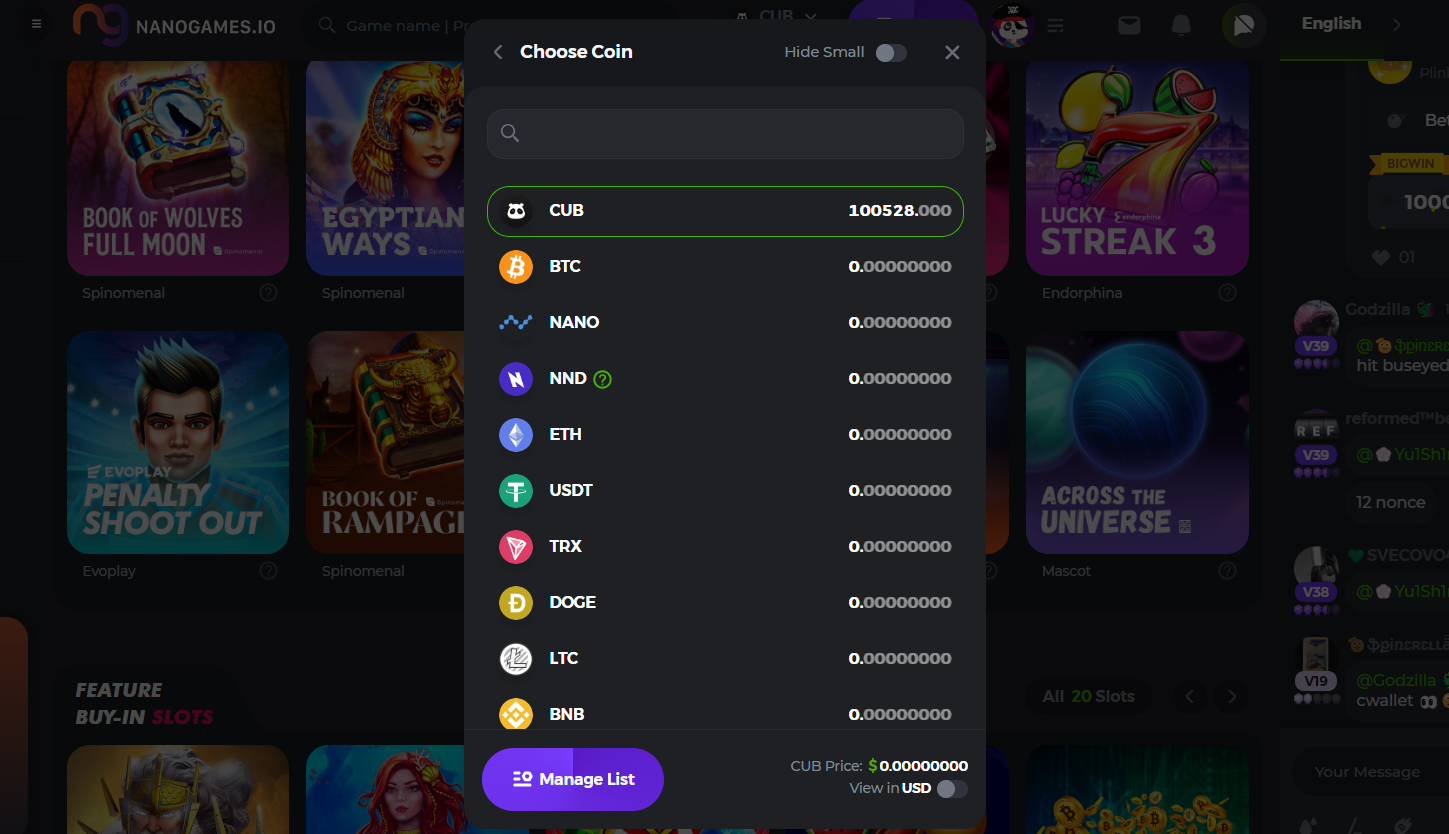
Task: Expand the English language selector arrow
Action: coord(1397,24)
